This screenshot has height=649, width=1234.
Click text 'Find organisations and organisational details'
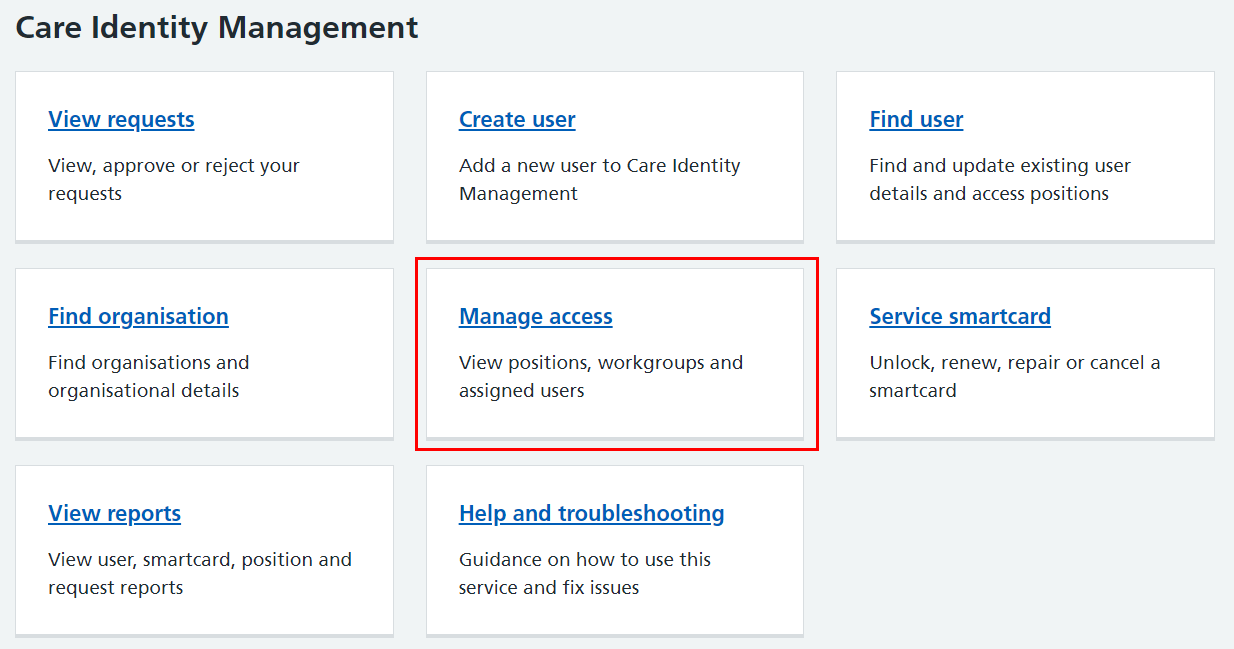point(149,377)
